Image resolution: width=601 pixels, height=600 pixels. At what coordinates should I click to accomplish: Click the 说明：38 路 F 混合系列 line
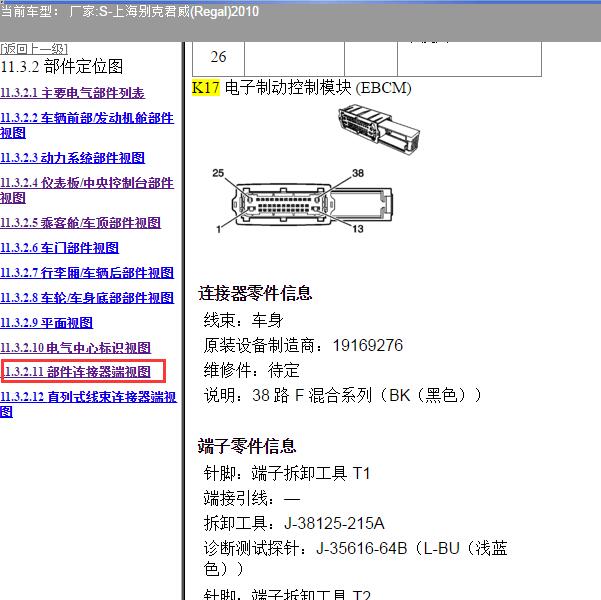342,395
